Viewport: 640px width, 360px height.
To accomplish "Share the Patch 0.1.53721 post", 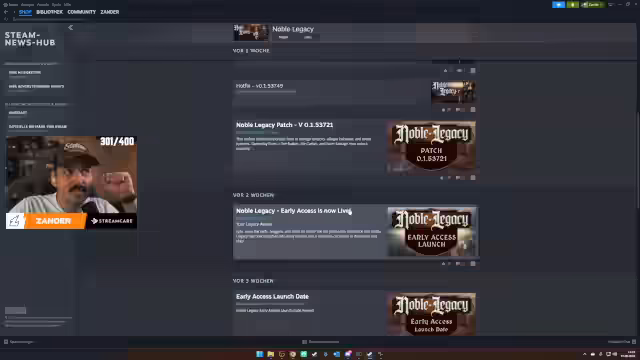I will click(473, 178).
